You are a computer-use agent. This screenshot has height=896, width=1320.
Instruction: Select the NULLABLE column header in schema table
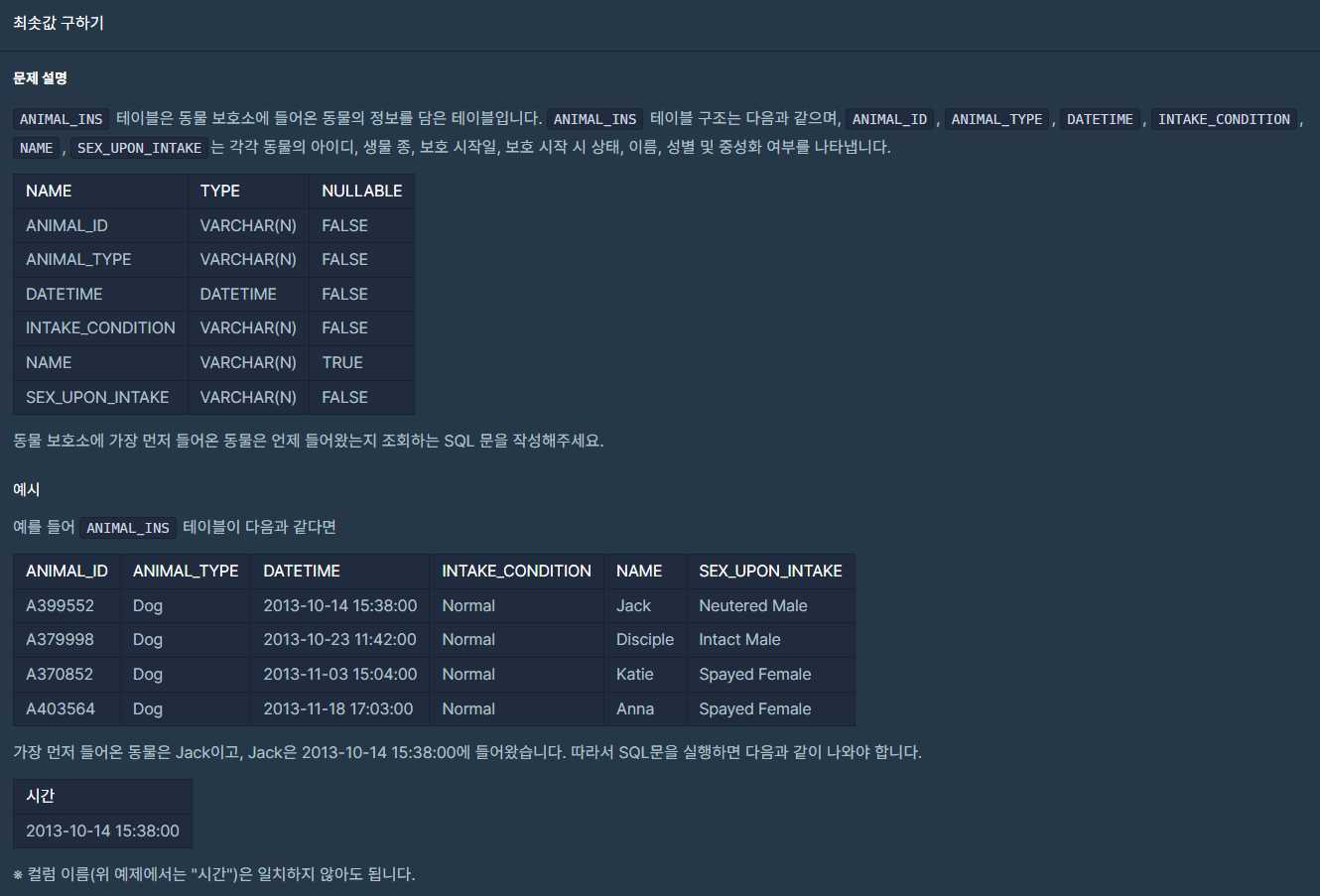(361, 191)
